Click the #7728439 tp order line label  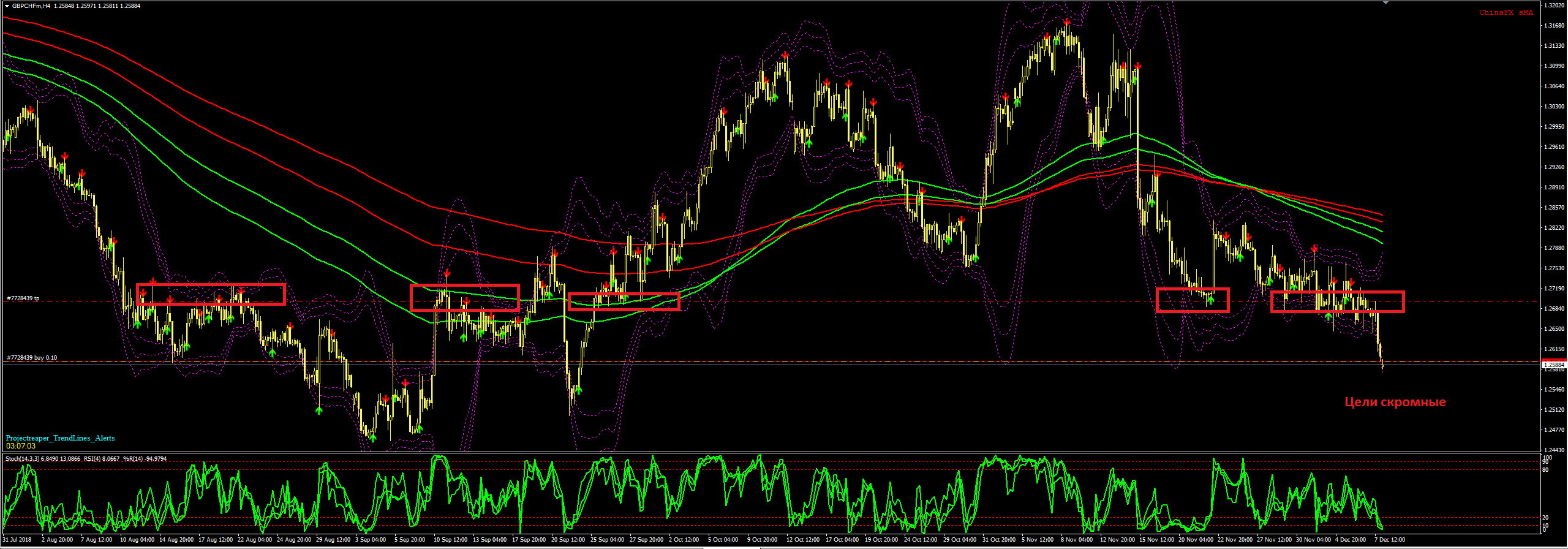click(x=23, y=298)
